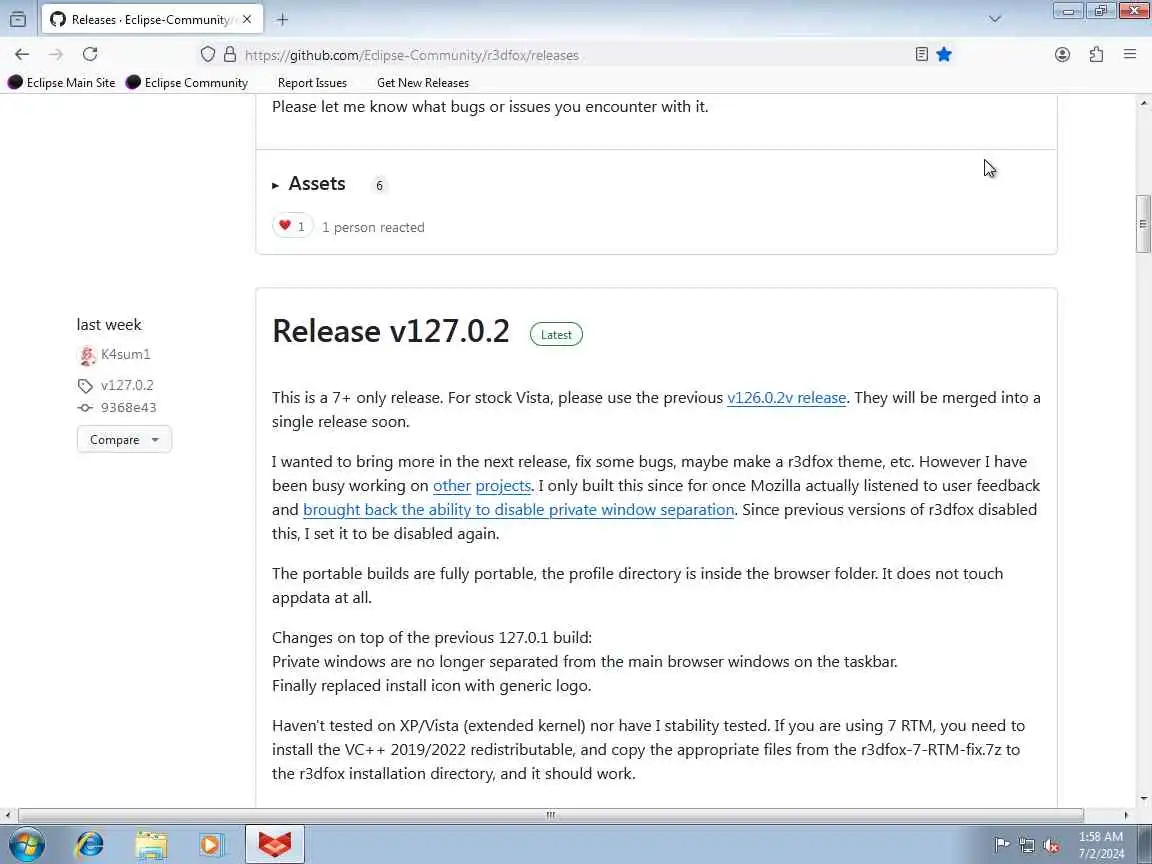
Task: Close the Releases tab
Action: [247, 20]
